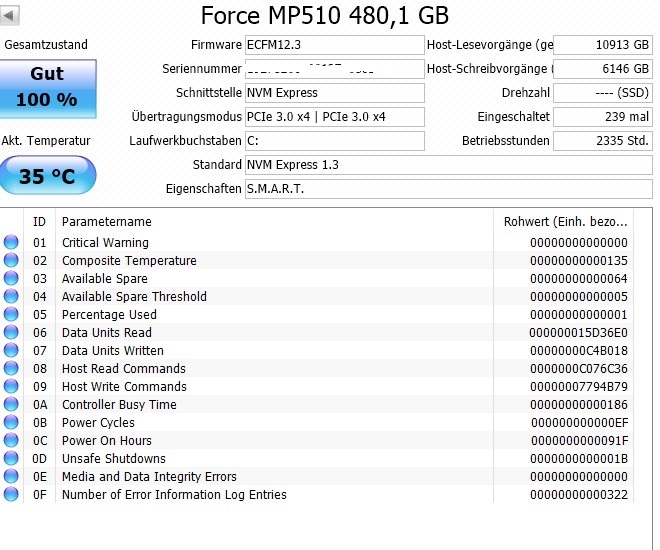Click the status orb for Error Information Log Entries
Screen dimensions: 660x550
click(11, 494)
